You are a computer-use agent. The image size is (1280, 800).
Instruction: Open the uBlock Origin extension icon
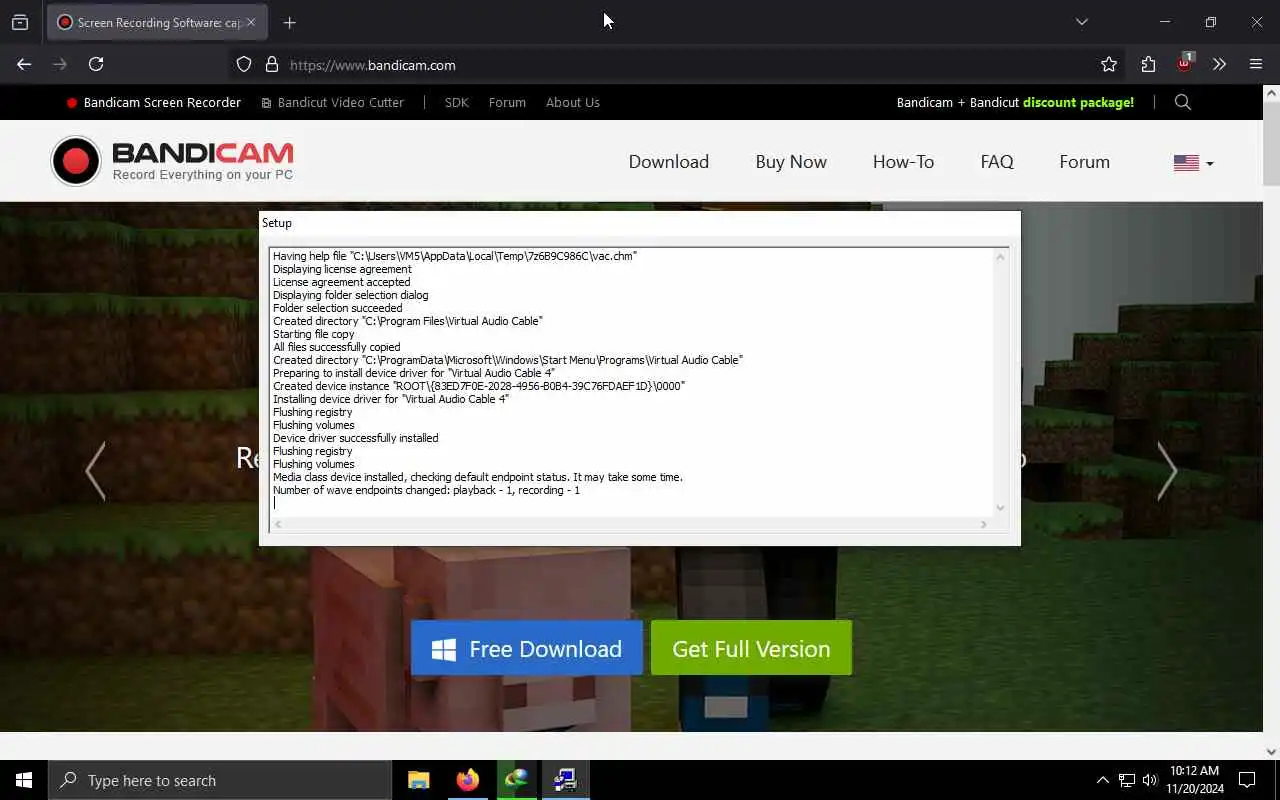[x=1185, y=63]
